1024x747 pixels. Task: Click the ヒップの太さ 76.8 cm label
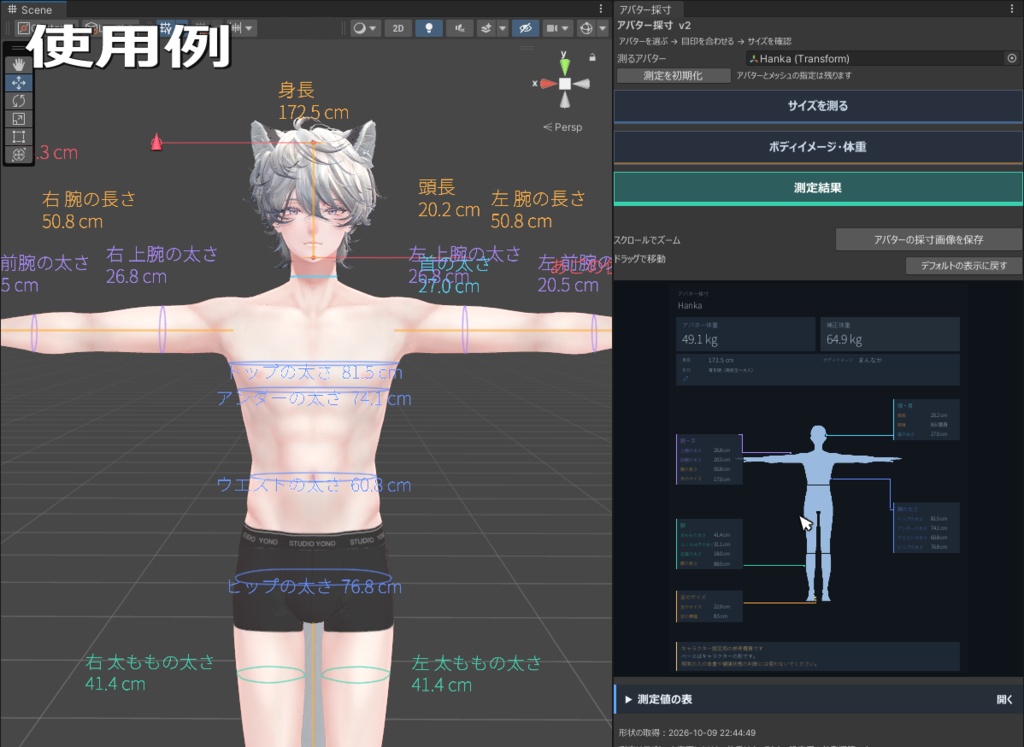coord(314,586)
